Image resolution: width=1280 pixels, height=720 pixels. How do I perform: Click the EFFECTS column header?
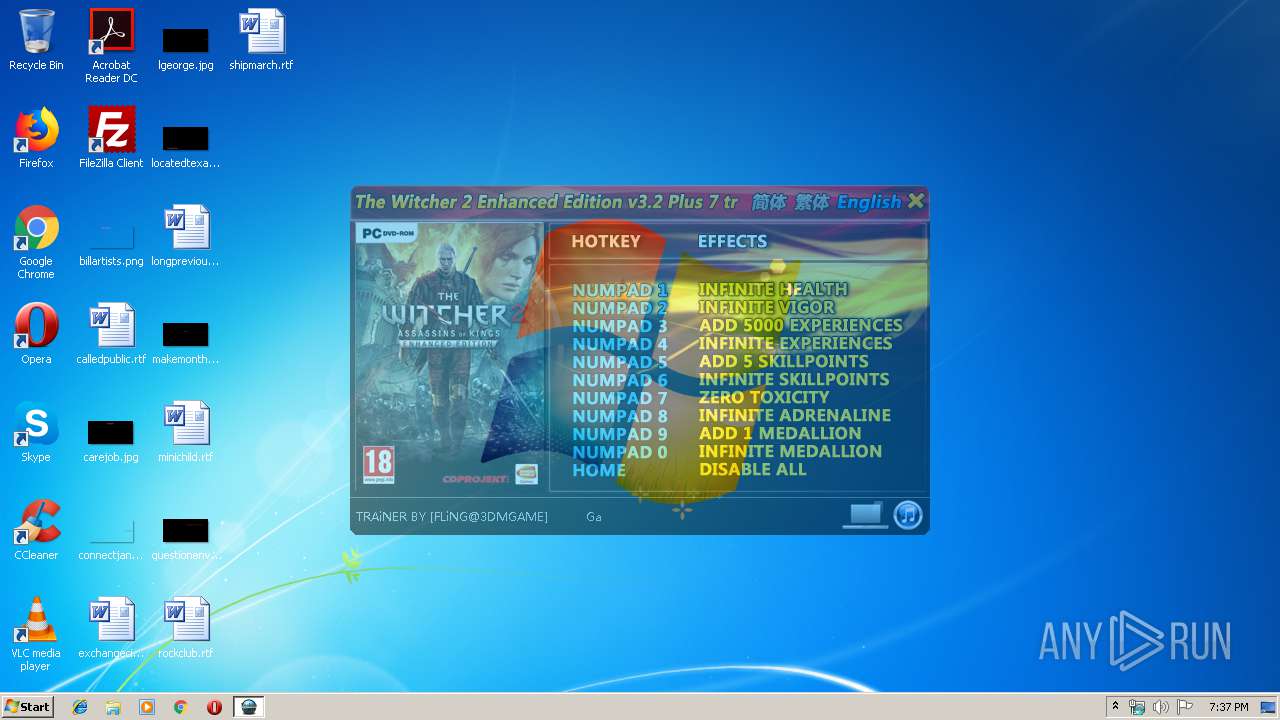pos(732,241)
